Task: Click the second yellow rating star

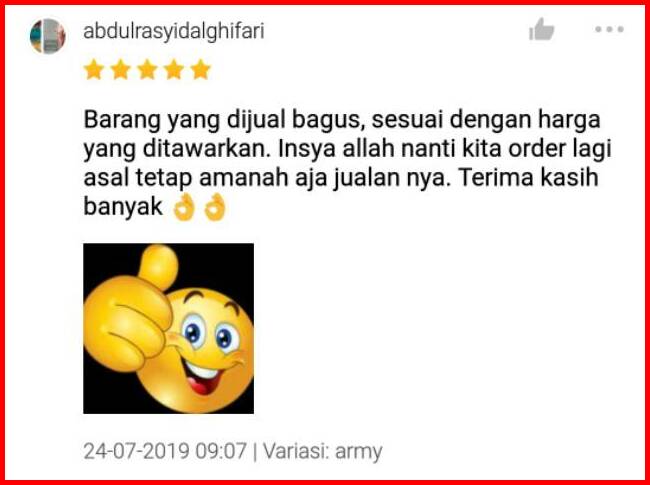Action: point(121,69)
